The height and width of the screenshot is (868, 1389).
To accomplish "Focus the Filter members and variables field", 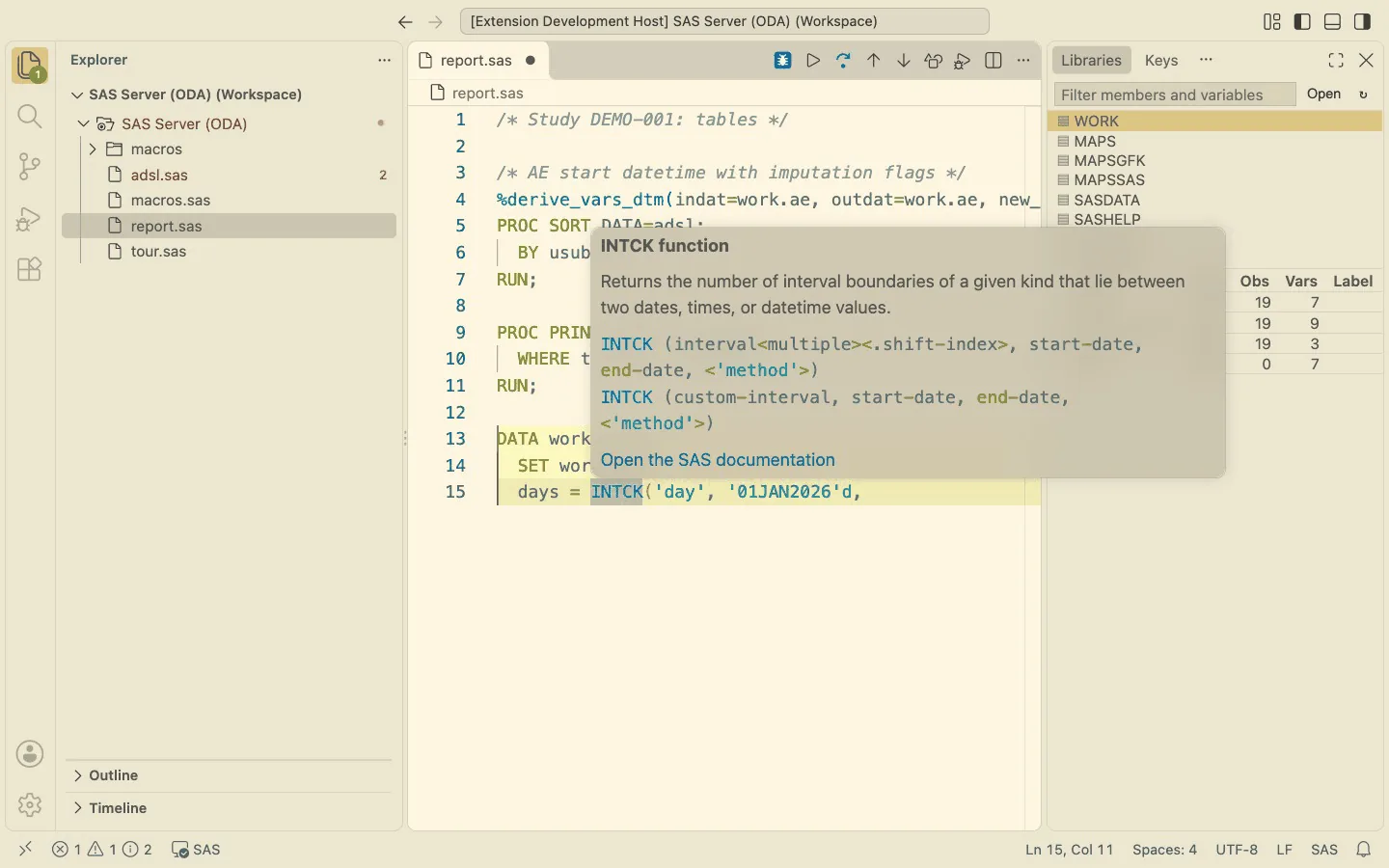I will [1175, 95].
